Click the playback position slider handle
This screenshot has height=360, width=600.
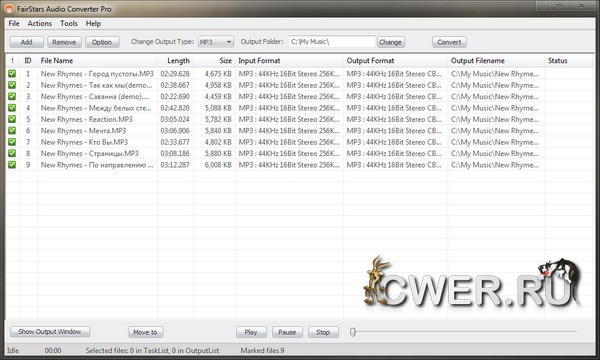coord(353,332)
